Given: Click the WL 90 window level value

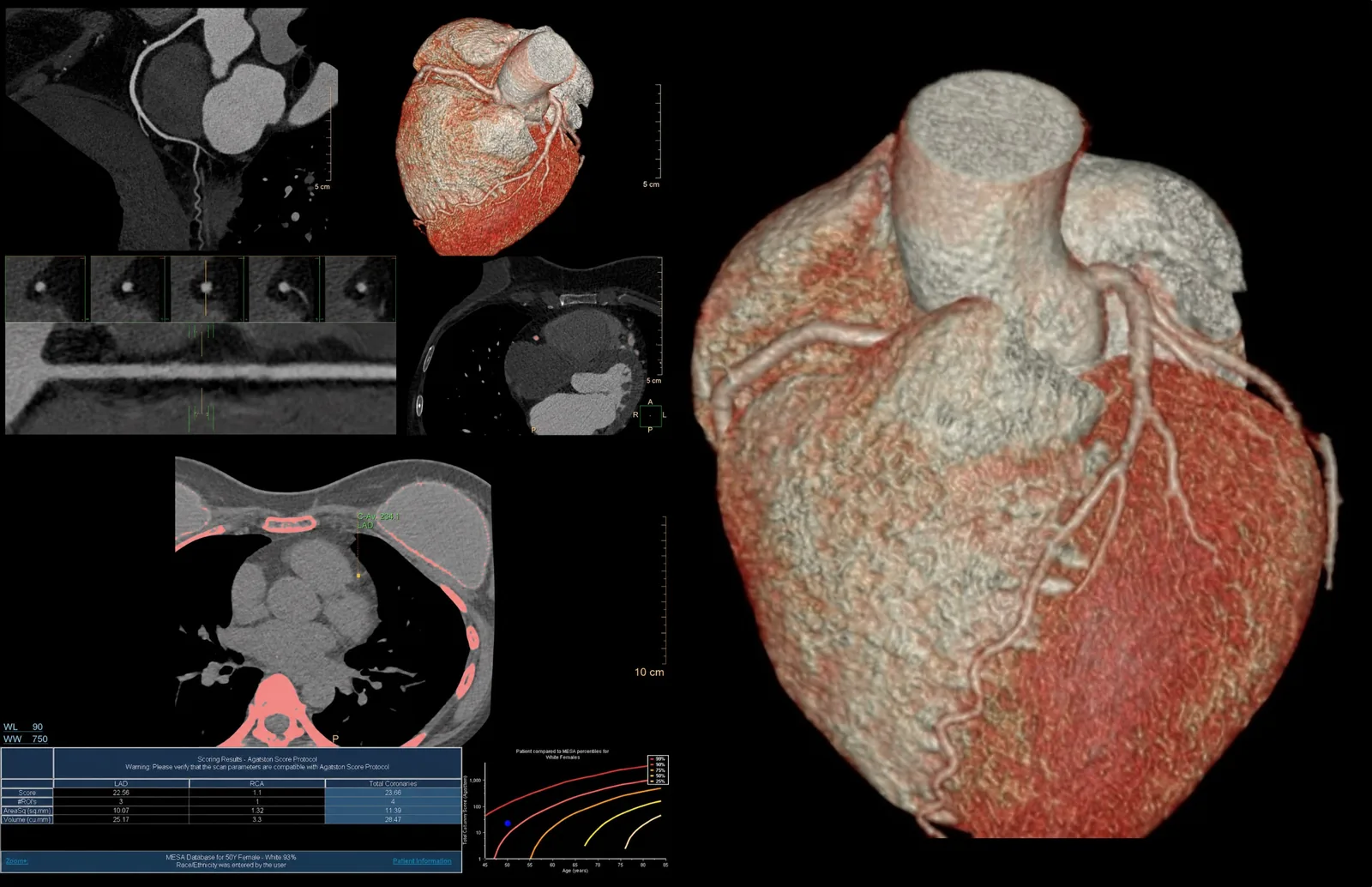Looking at the screenshot, I should (23, 727).
